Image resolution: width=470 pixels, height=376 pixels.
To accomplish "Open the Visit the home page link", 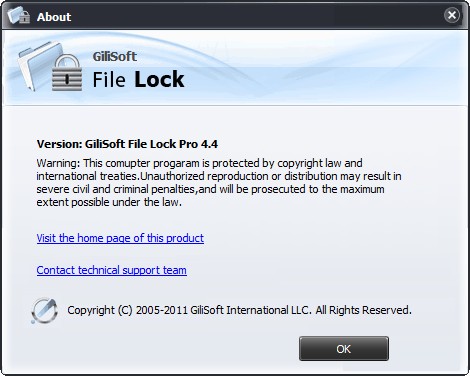I will [120, 238].
